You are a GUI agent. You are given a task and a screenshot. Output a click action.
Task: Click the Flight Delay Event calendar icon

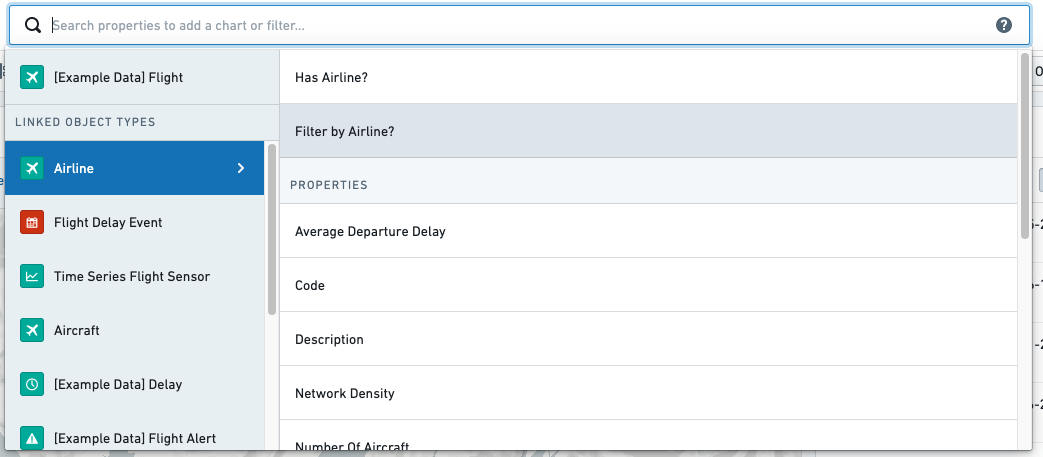pyautogui.click(x=32, y=222)
